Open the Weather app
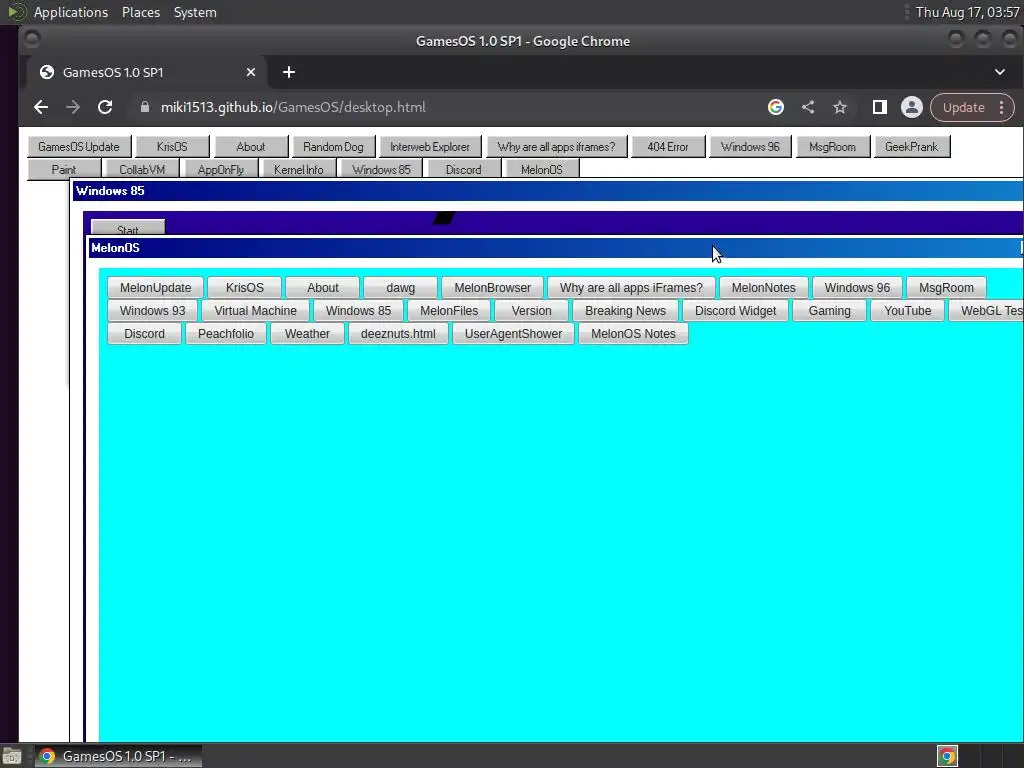Viewport: 1024px width, 768px height. pyautogui.click(x=307, y=333)
